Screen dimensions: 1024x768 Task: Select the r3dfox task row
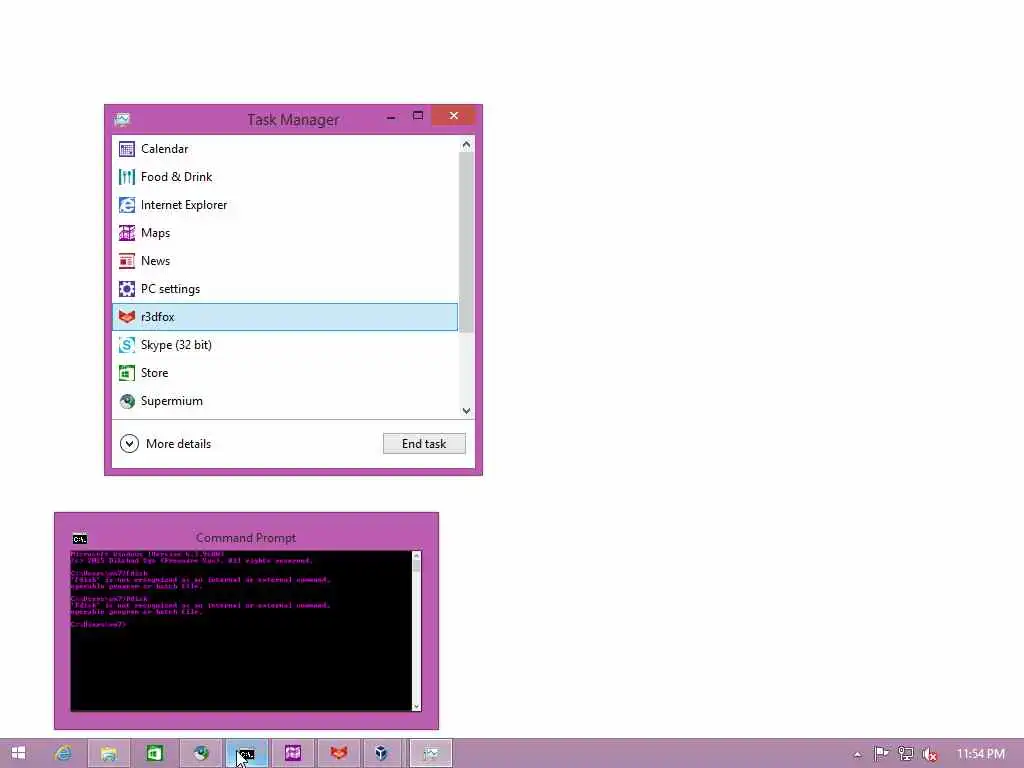coord(285,317)
